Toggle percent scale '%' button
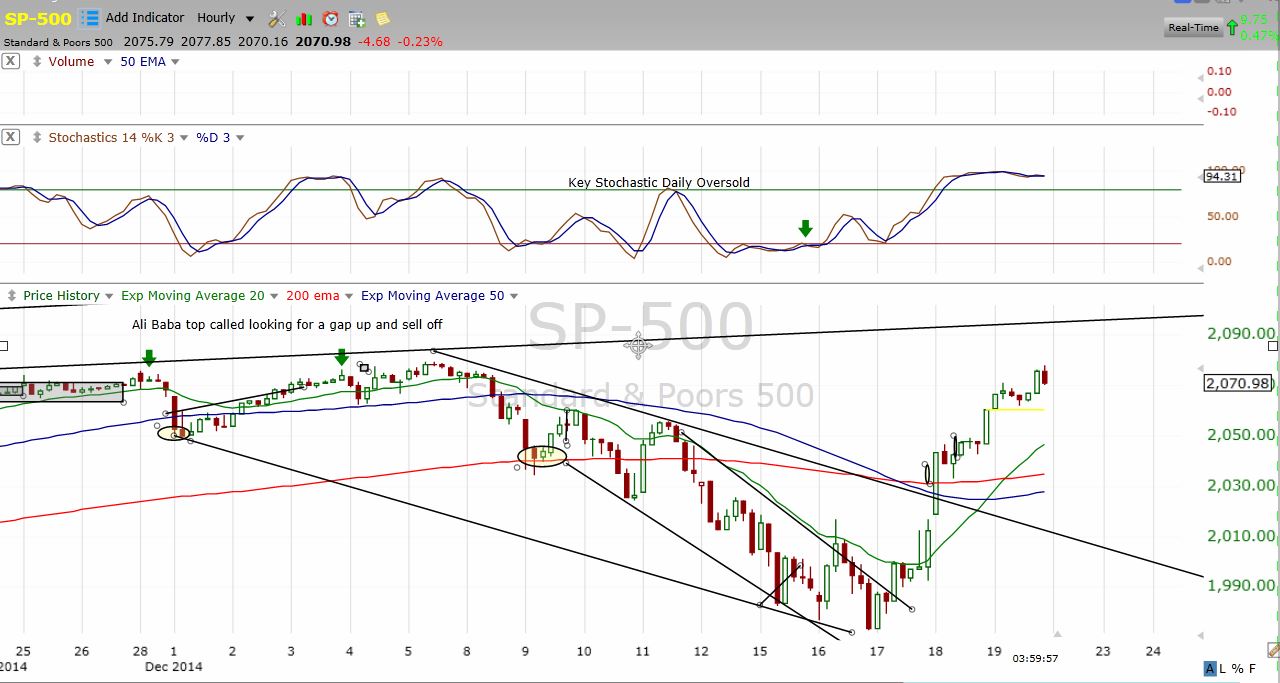Screen dimensions: 1280x683 [1239, 669]
